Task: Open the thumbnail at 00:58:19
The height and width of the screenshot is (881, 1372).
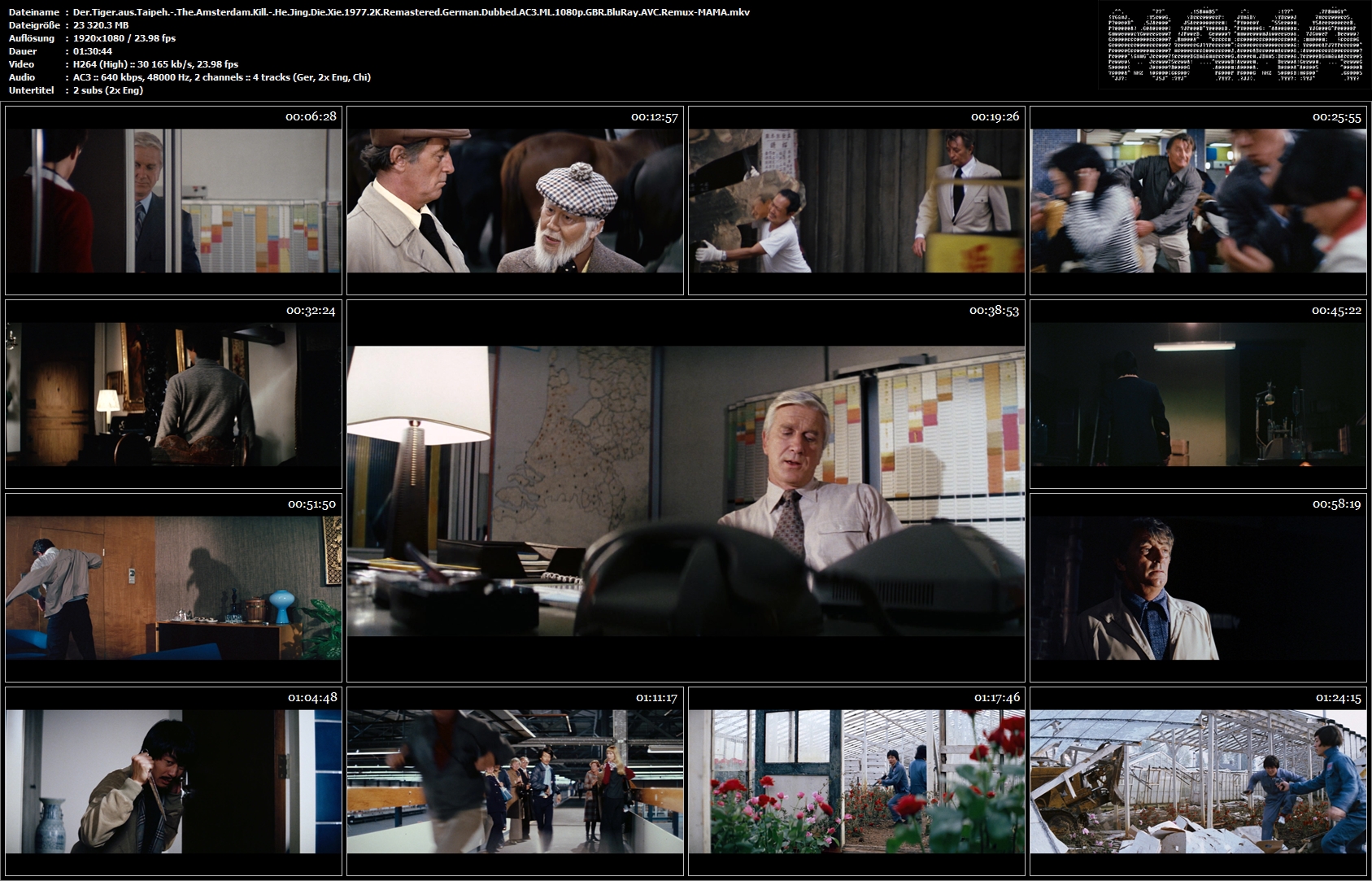Action: [1198, 587]
